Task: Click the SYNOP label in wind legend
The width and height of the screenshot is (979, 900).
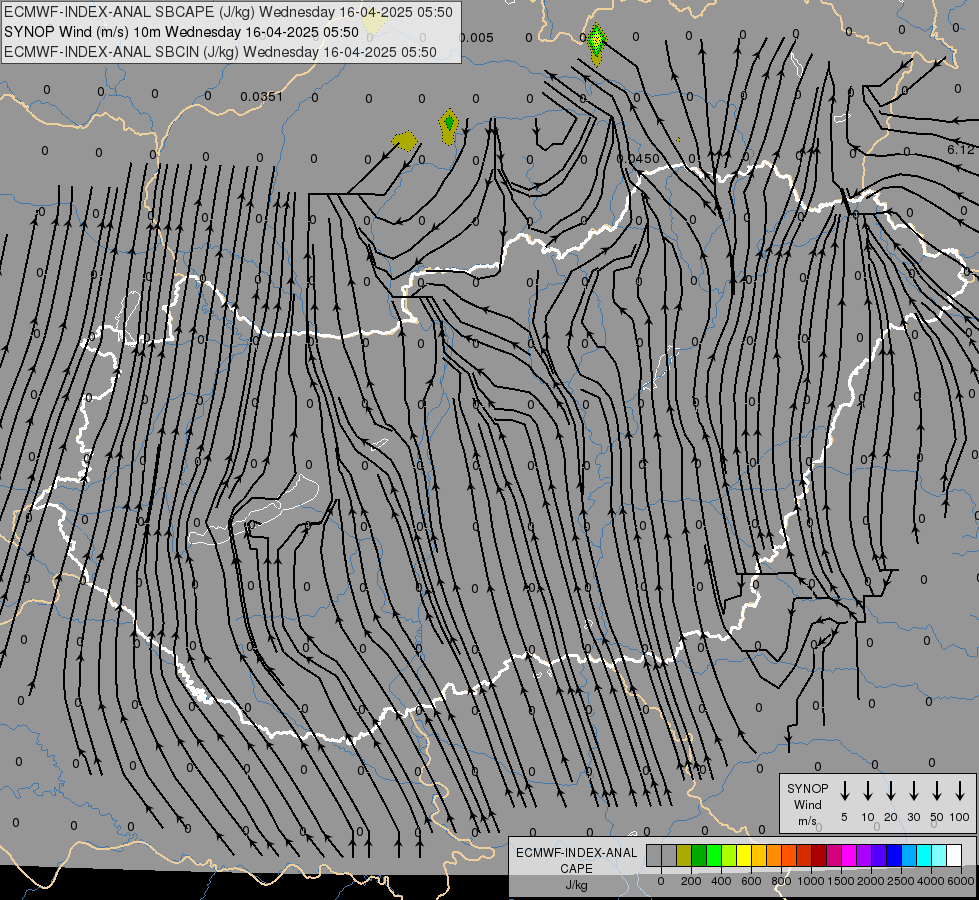Action: [x=807, y=788]
